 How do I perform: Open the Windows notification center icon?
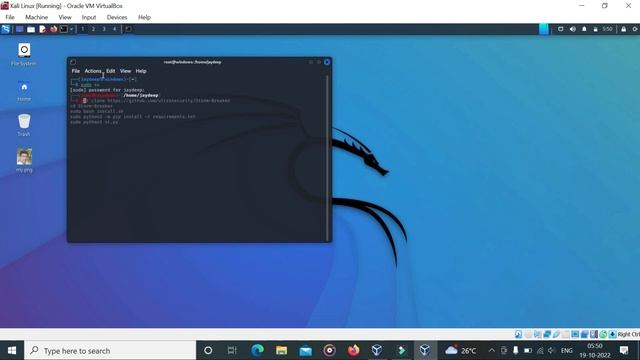pos(624,350)
